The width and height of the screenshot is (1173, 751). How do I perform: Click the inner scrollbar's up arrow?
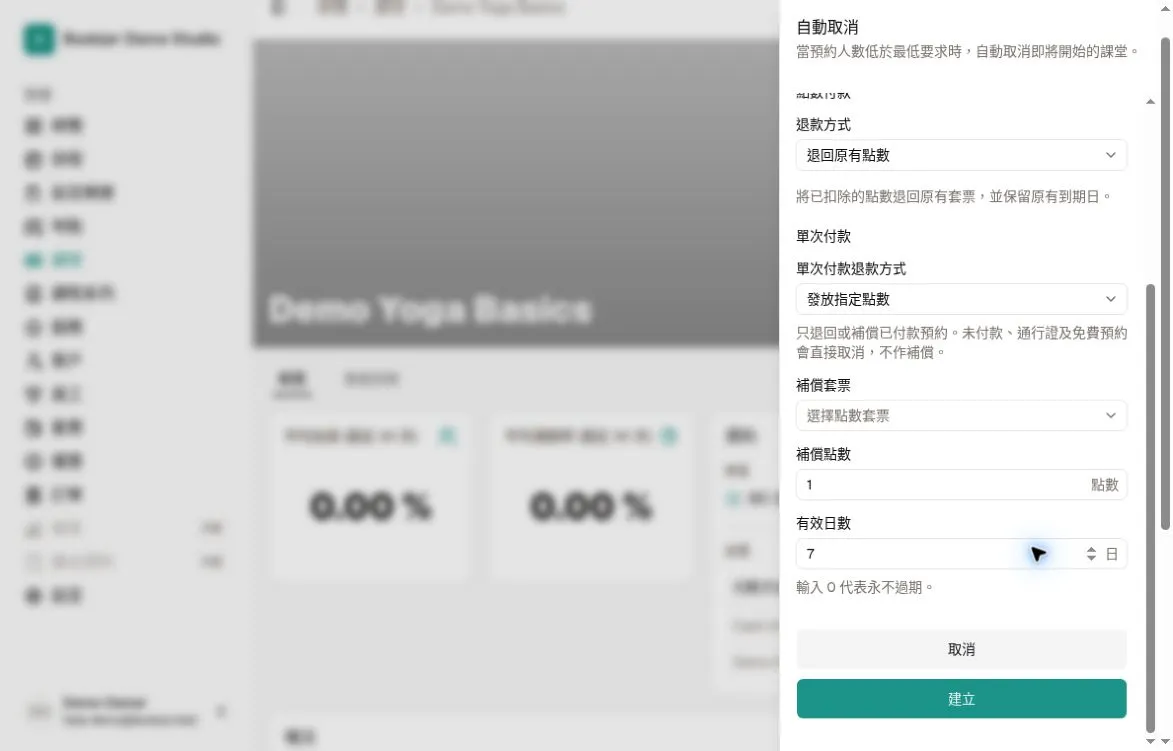[1151, 101]
